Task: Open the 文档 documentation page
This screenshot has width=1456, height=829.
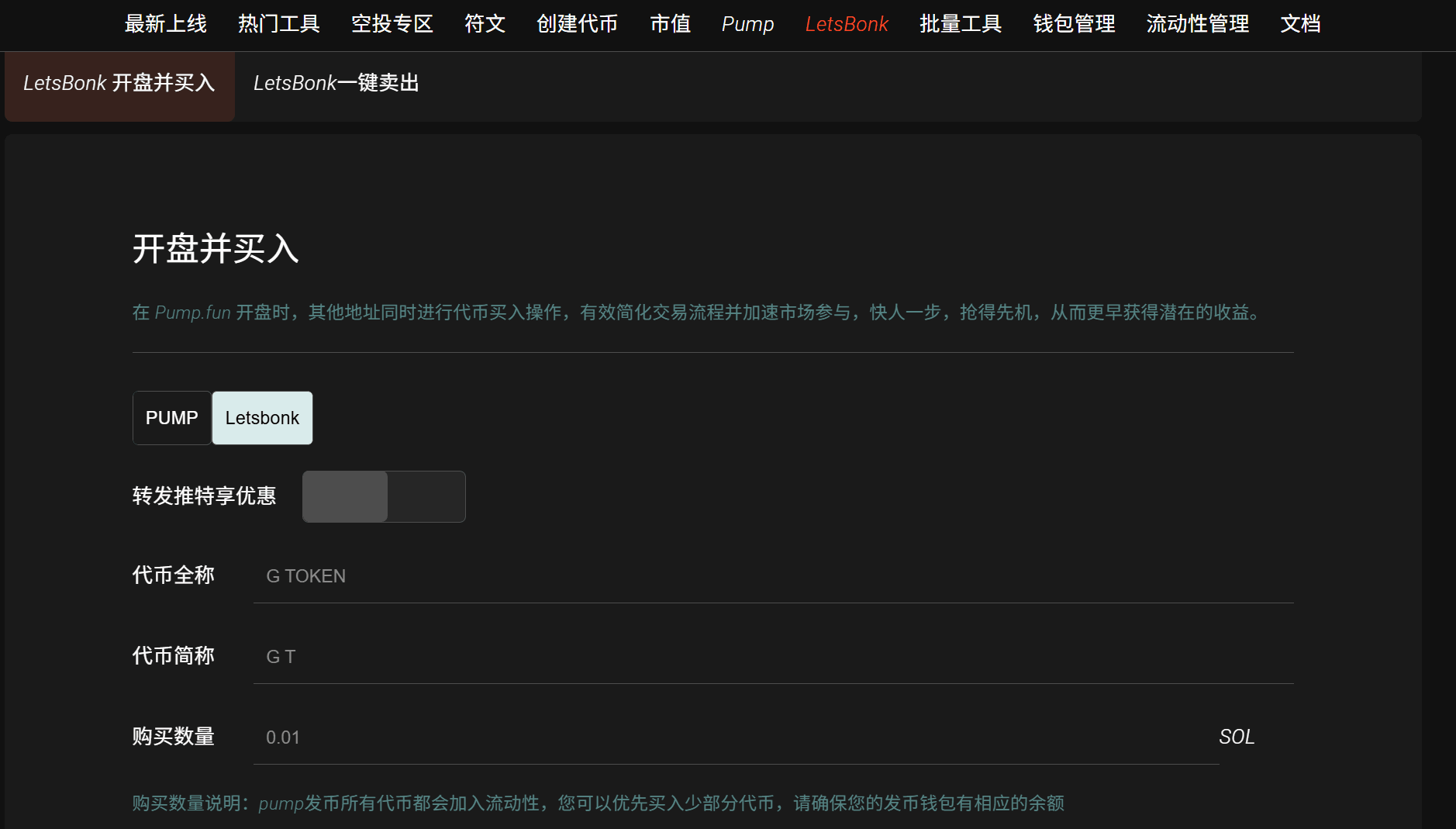Action: tap(1301, 24)
